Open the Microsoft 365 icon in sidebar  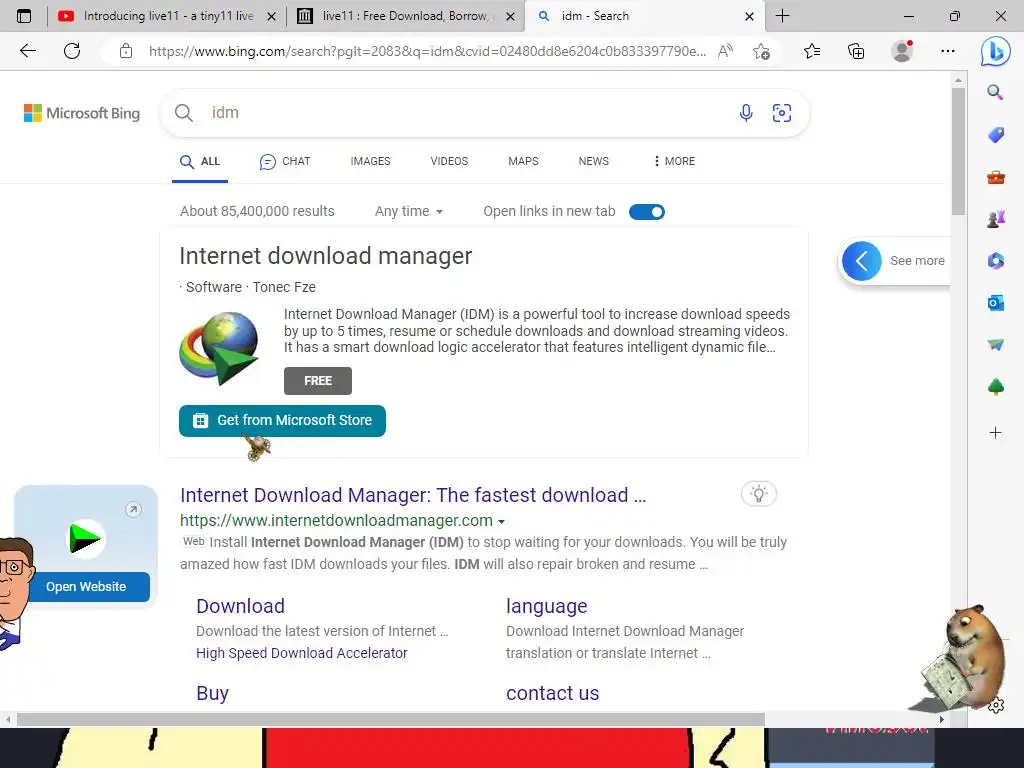click(x=995, y=261)
